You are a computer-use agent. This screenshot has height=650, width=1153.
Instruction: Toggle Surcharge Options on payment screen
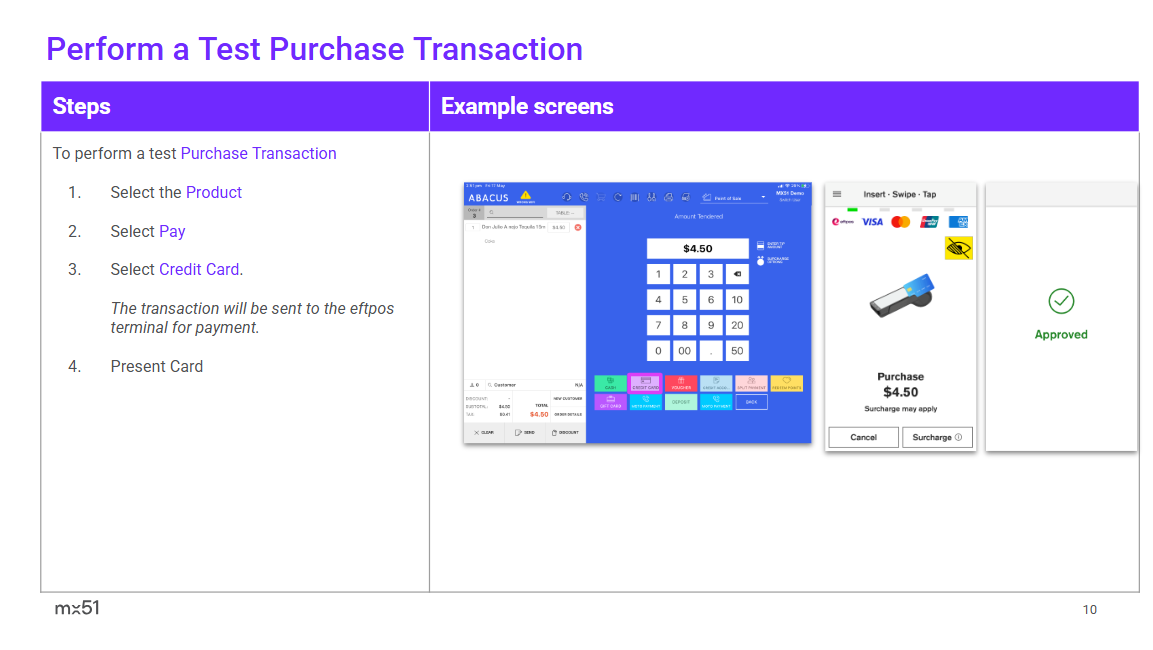tap(760, 260)
